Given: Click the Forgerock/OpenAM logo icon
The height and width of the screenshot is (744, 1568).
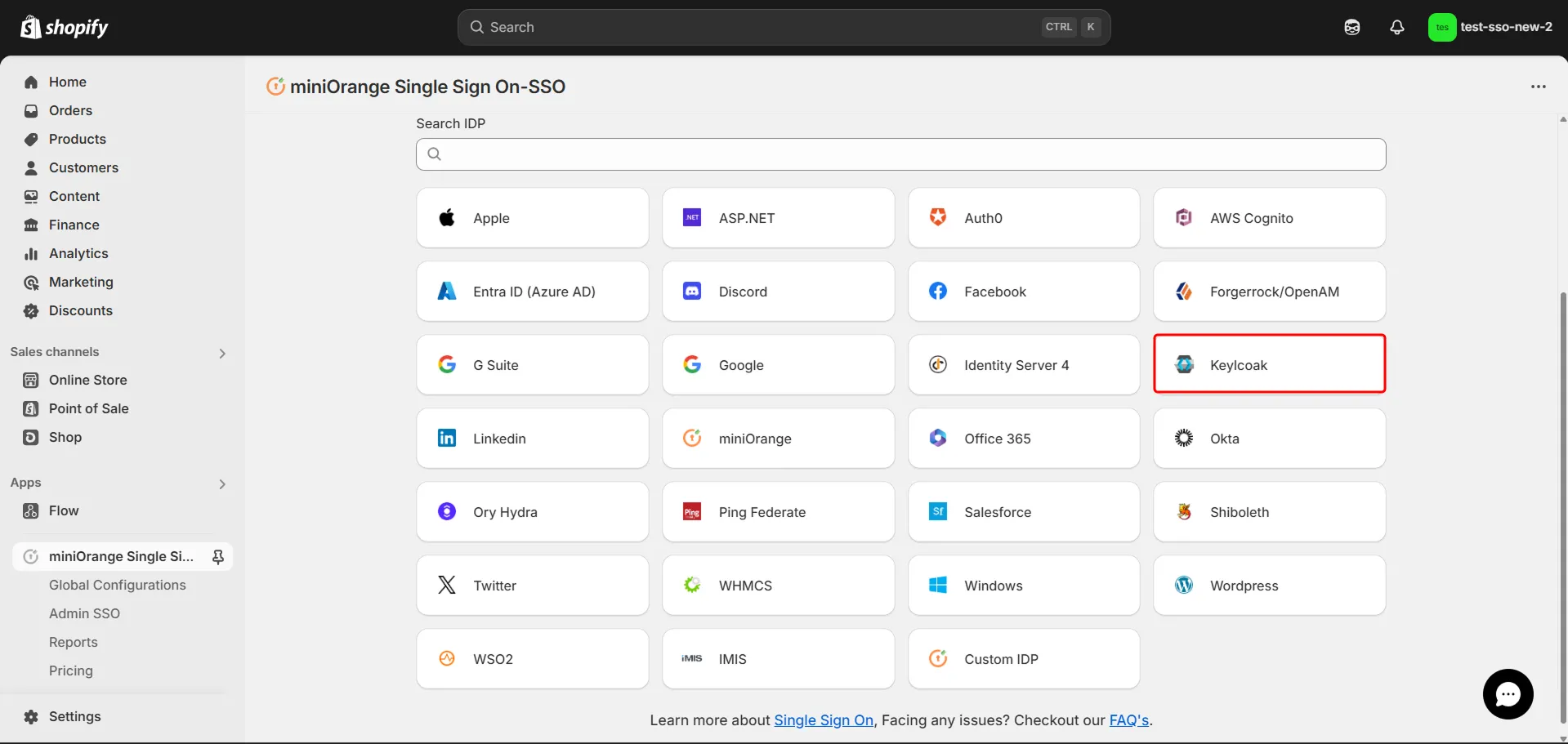Looking at the screenshot, I should click(1184, 291).
